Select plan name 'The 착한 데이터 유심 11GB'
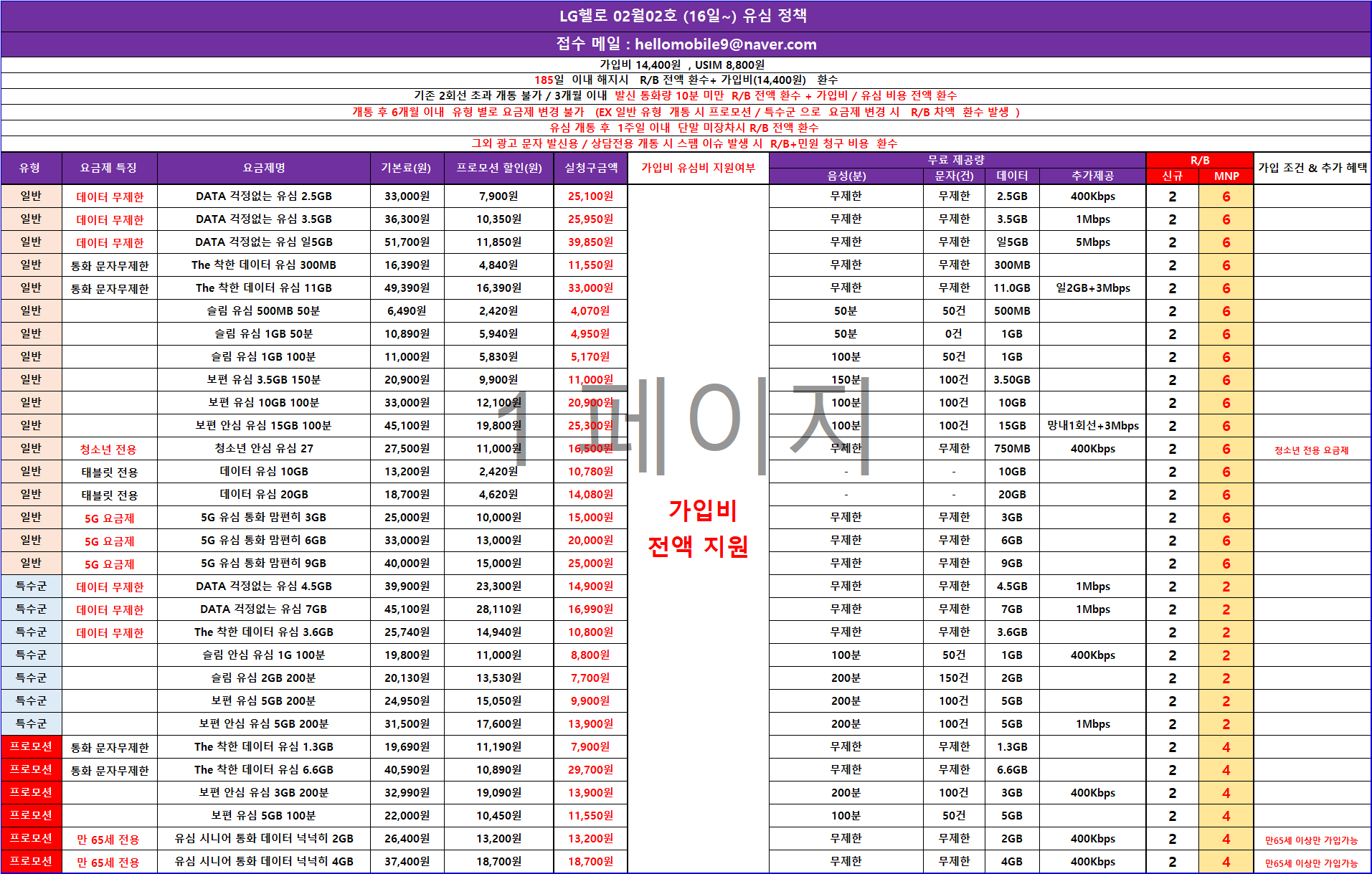 (x=264, y=288)
